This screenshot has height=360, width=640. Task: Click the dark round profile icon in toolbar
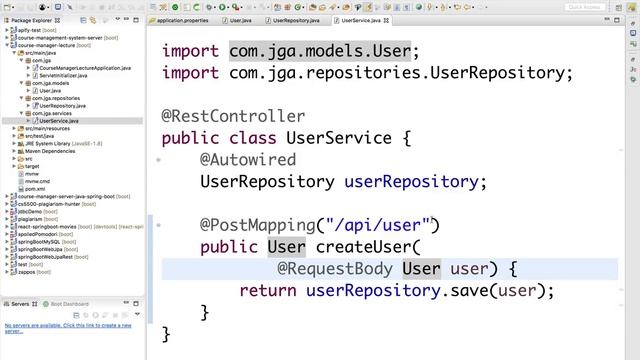click(42, 7)
